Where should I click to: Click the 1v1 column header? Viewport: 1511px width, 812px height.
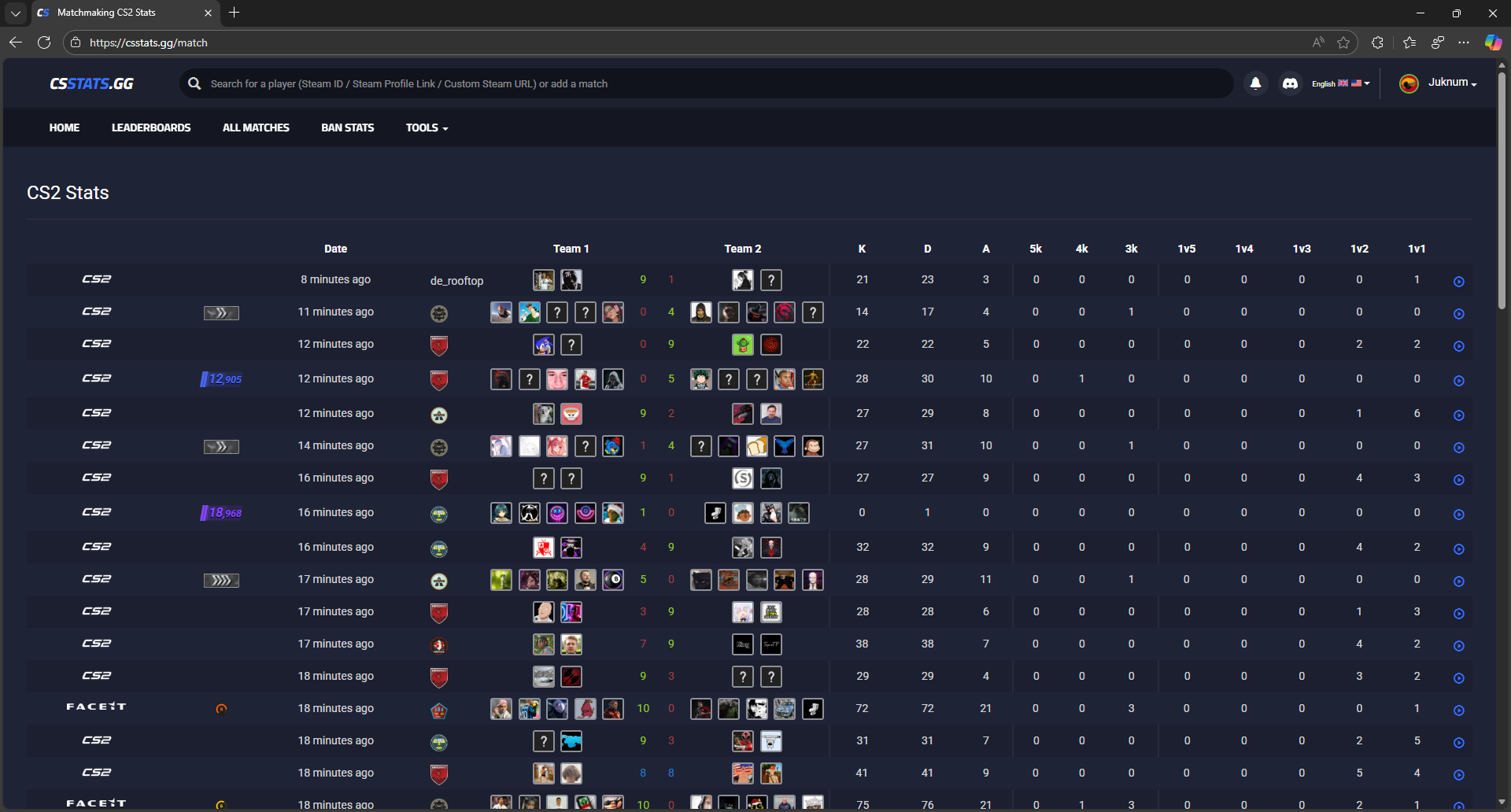1417,249
